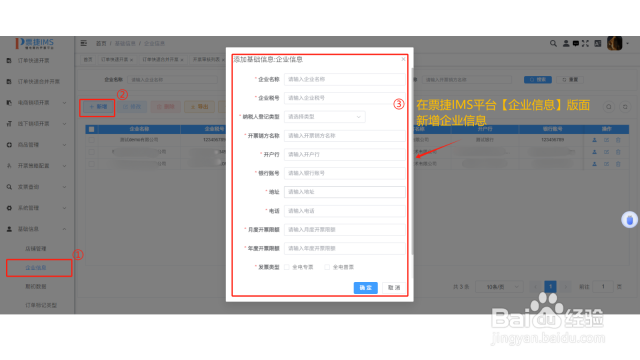640x360 pixels.
Task: Click the 年度开票限额 input field
Action: (x=344, y=248)
